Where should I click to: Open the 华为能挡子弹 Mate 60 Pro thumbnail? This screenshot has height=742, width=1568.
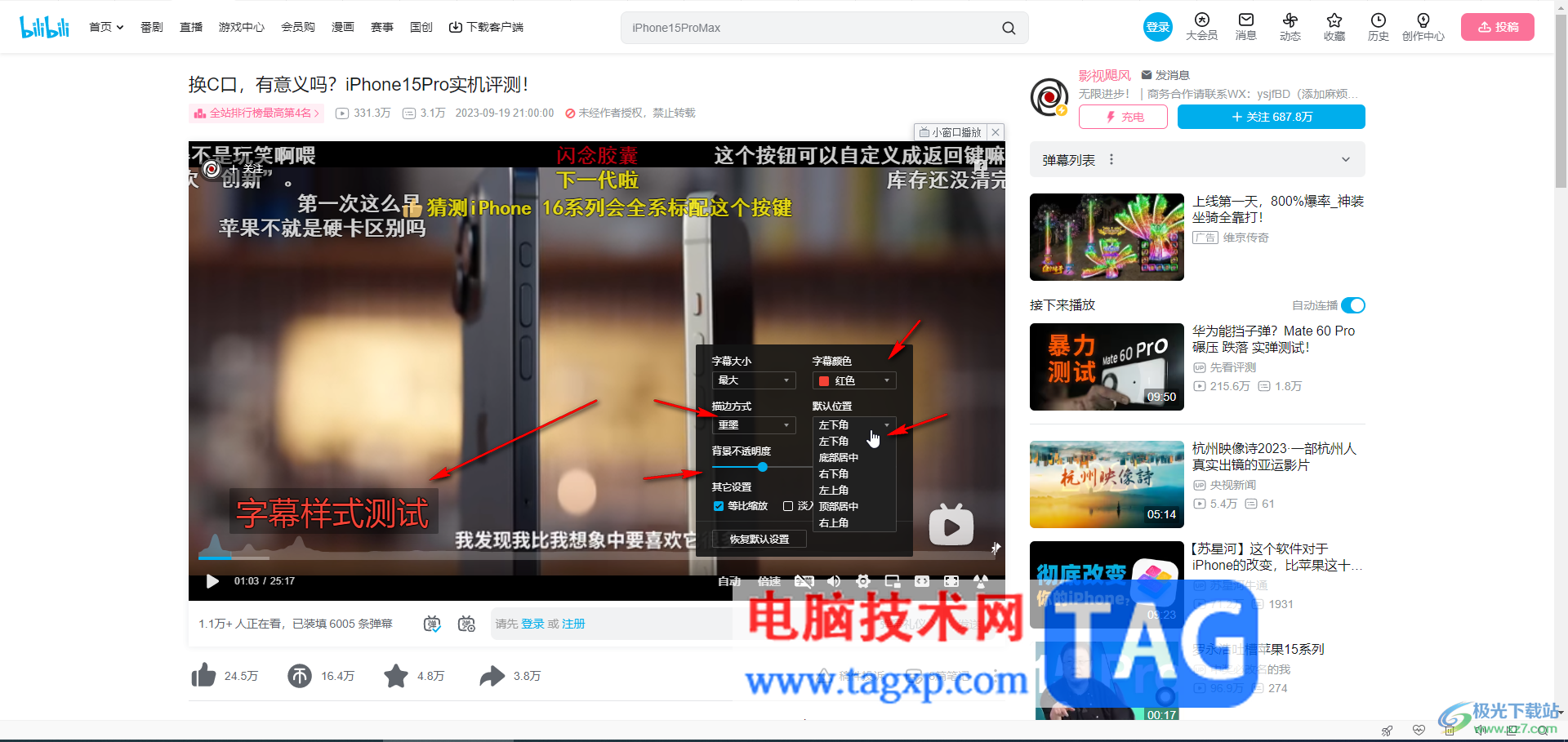1107,367
